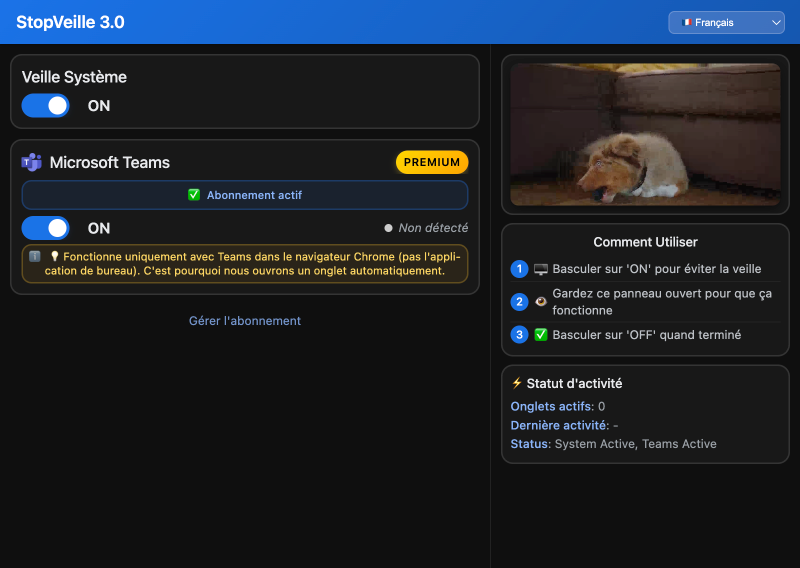Viewport: 800px width, 568px height.
Task: Click the green checkmark in Abonnement actif
Action: click(x=194, y=195)
